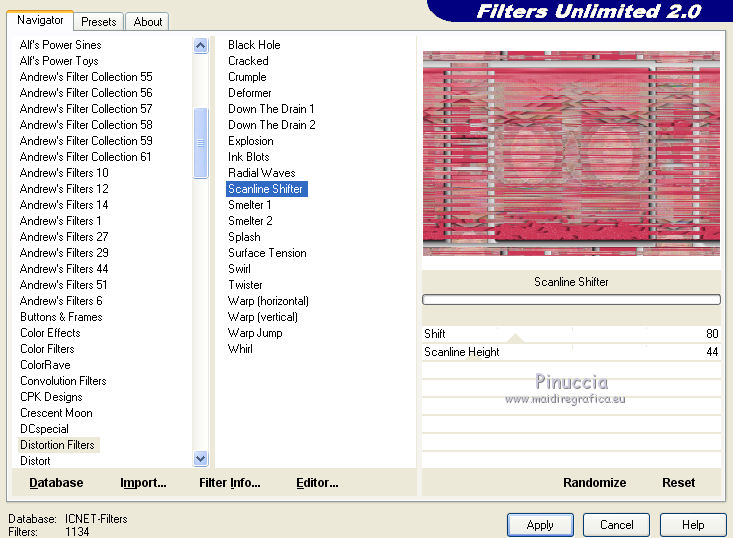Select Crescent Moon category
Image resolution: width=733 pixels, height=538 pixels.
click(56, 413)
